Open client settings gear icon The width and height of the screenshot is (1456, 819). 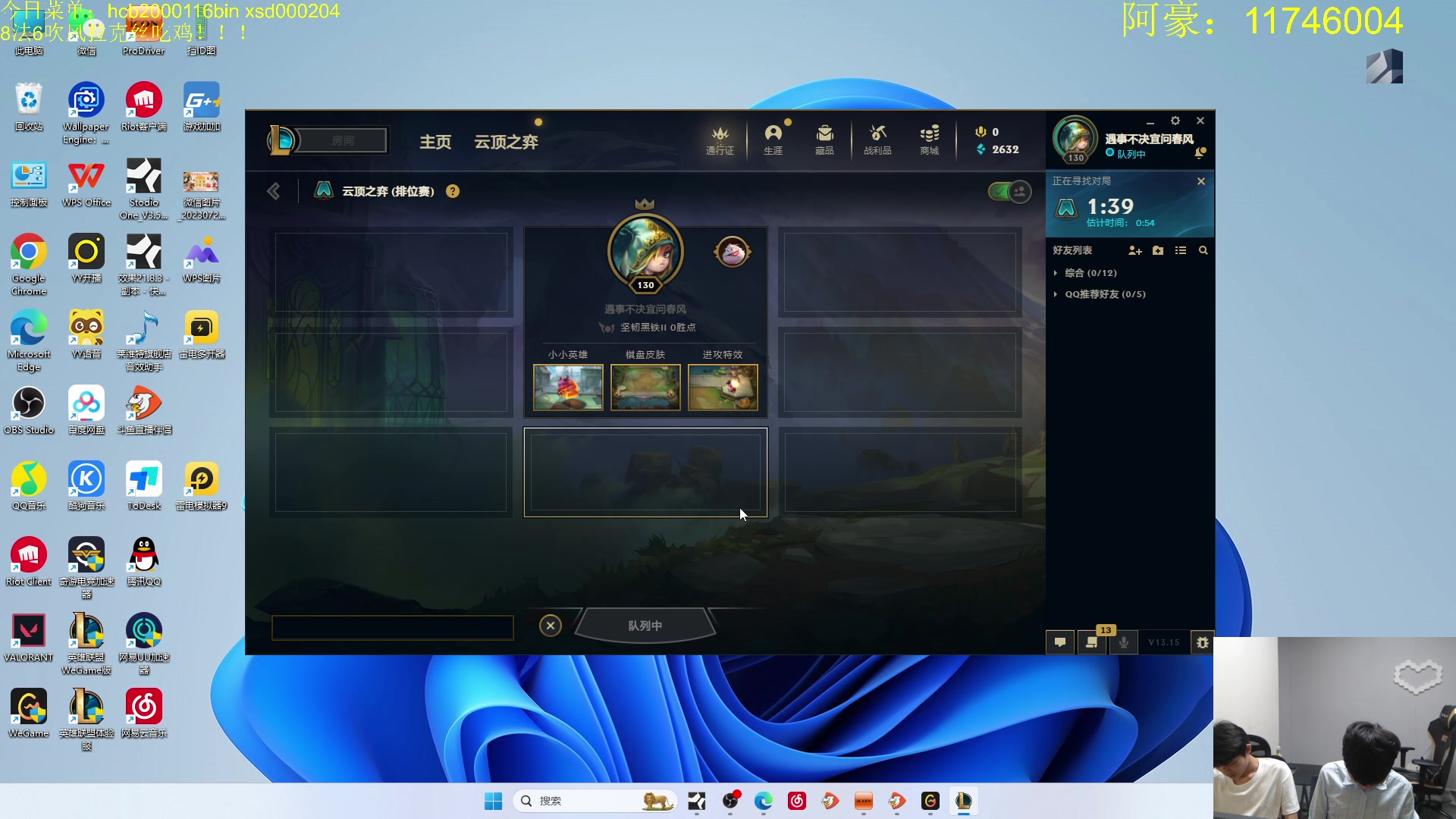[1175, 121]
